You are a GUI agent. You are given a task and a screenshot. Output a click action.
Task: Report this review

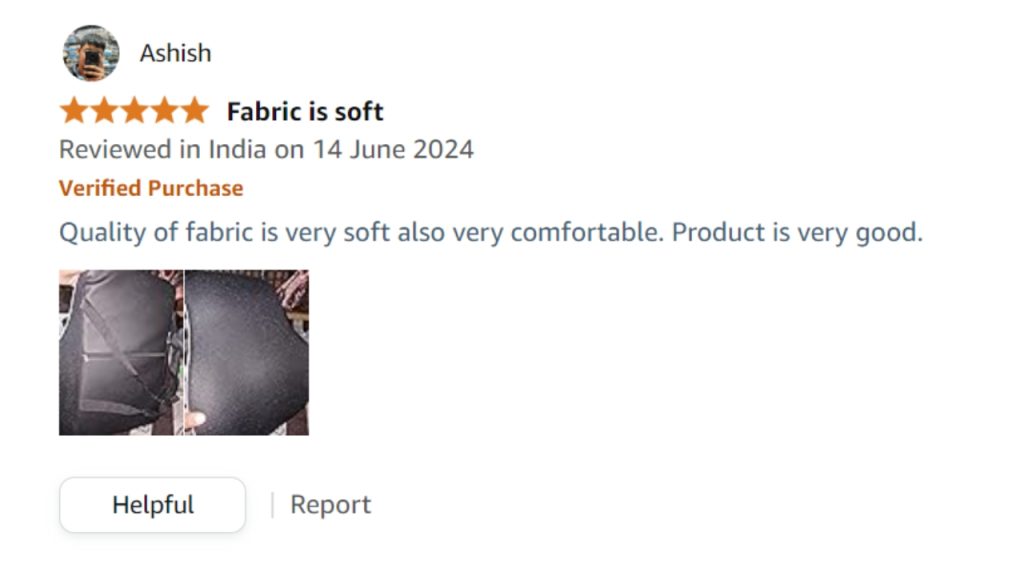coord(330,505)
